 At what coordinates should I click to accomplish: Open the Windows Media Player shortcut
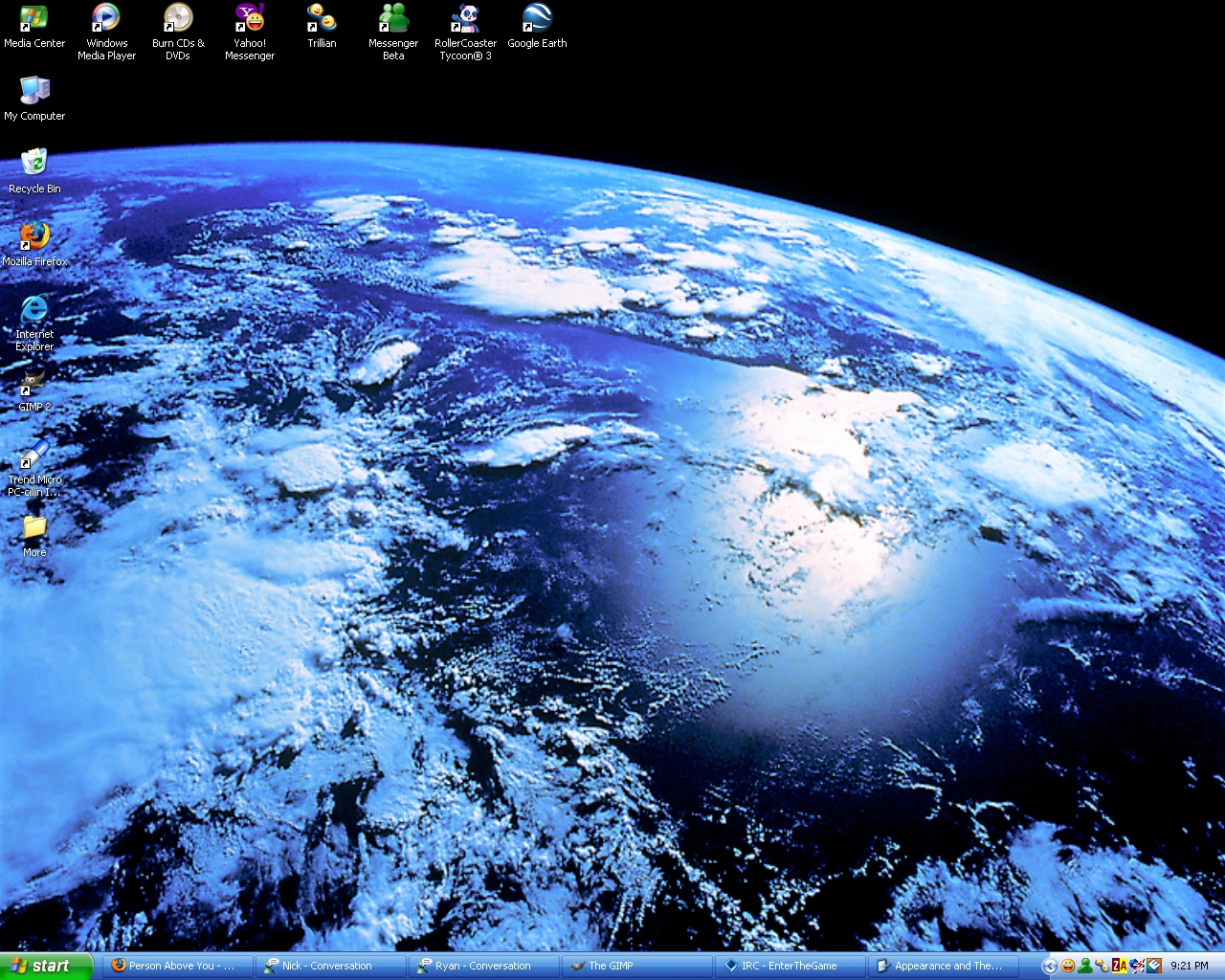pyautogui.click(x=106, y=19)
